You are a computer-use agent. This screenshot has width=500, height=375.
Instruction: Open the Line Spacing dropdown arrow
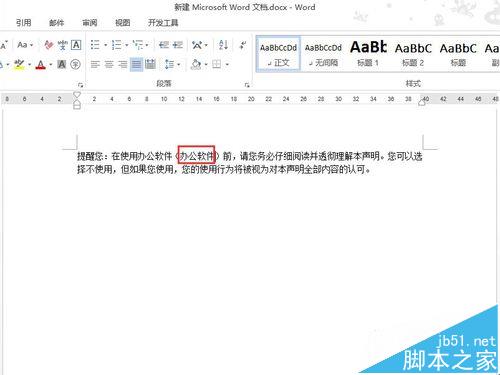(x=179, y=64)
